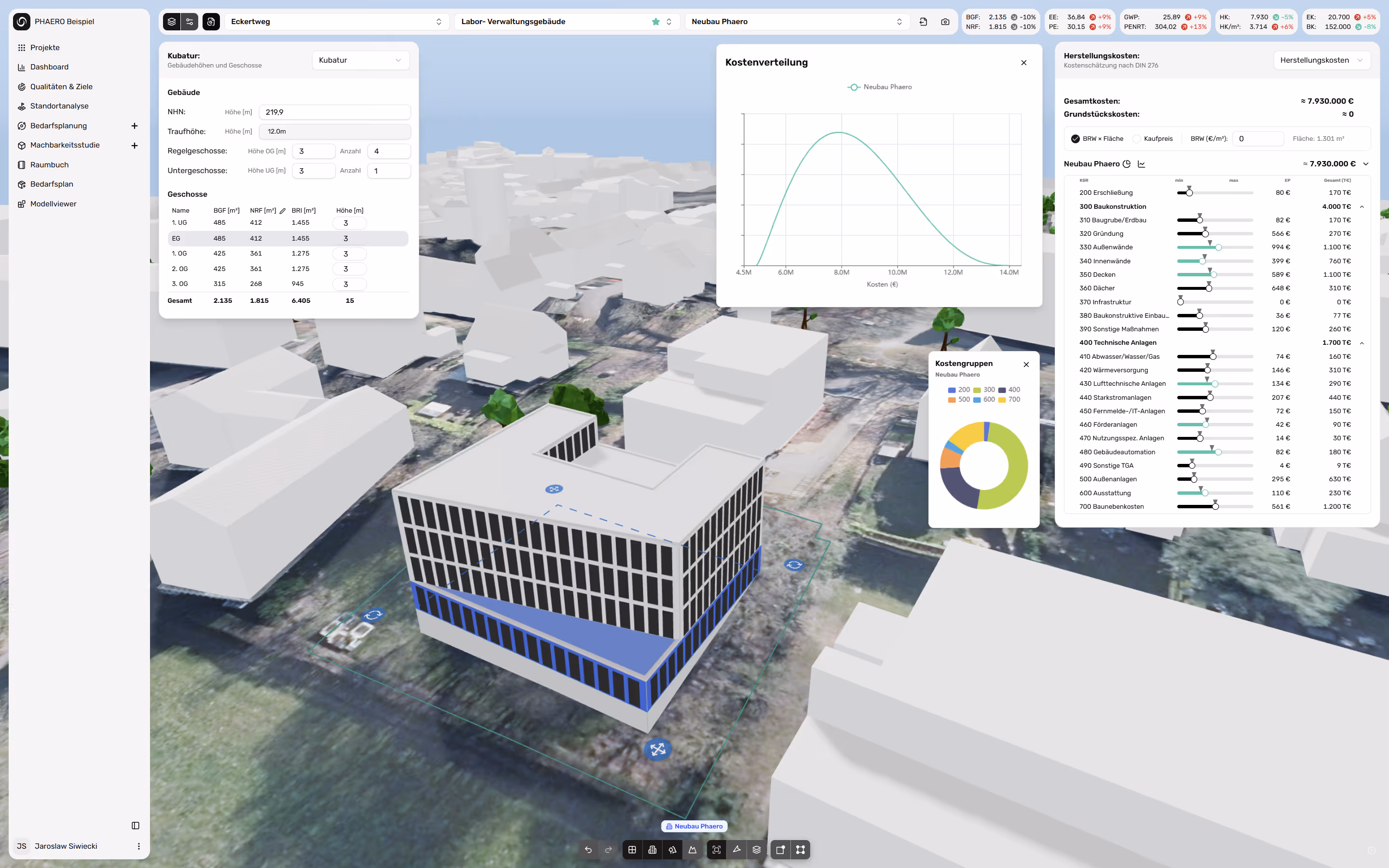
Task: Adjust the 330 Außenwände cost slider
Action: 1218,247
